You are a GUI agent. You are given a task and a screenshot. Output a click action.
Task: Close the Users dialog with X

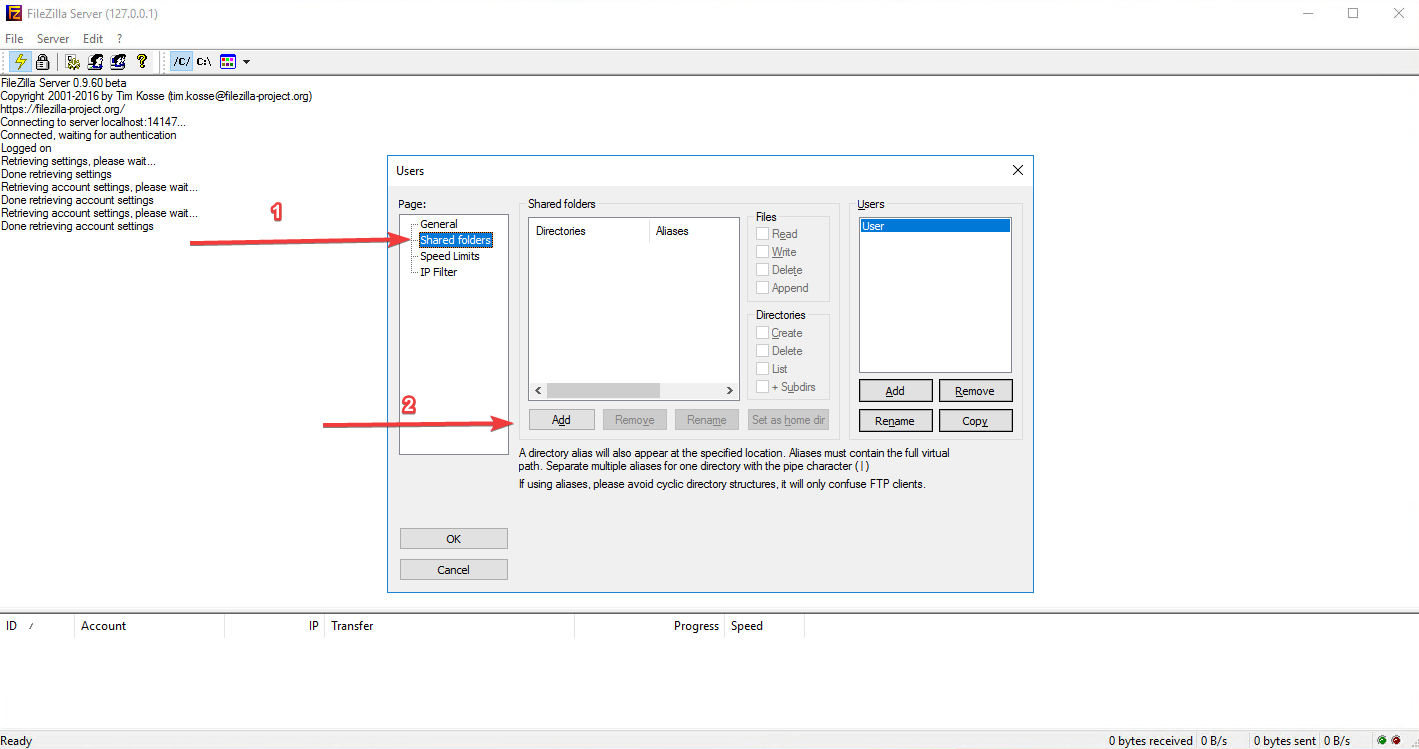[x=1018, y=171]
